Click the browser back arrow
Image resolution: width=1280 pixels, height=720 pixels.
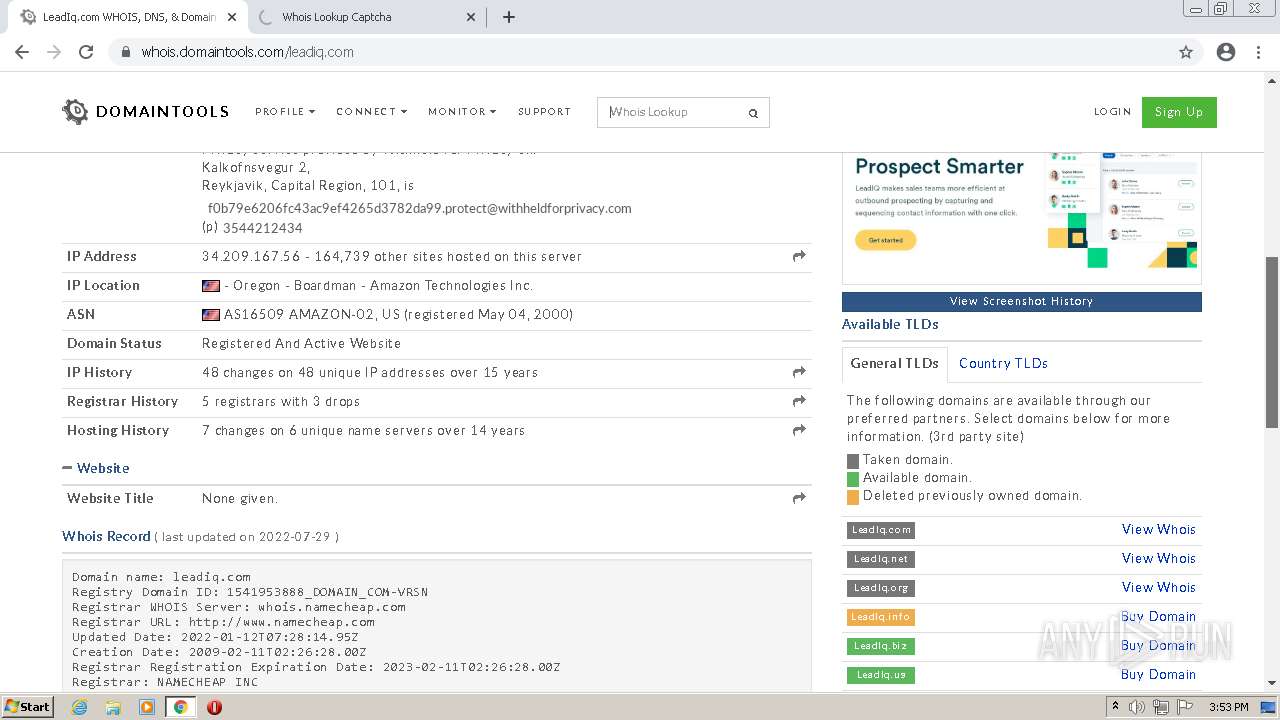(x=22, y=52)
